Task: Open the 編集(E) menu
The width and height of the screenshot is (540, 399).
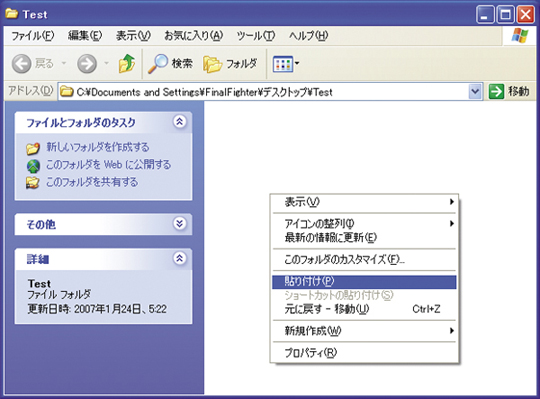Action: [x=85, y=35]
